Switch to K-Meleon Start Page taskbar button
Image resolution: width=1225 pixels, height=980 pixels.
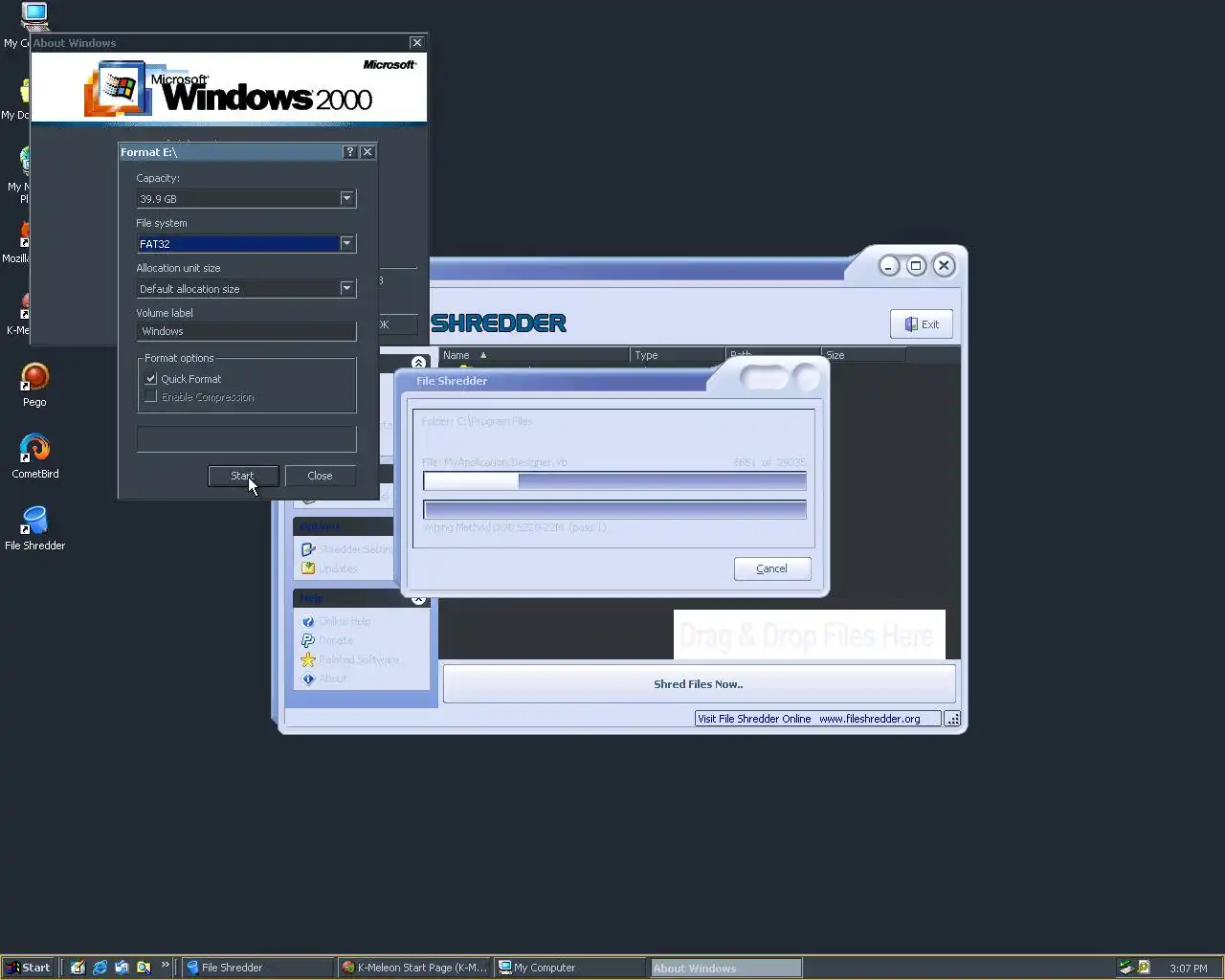point(414,968)
